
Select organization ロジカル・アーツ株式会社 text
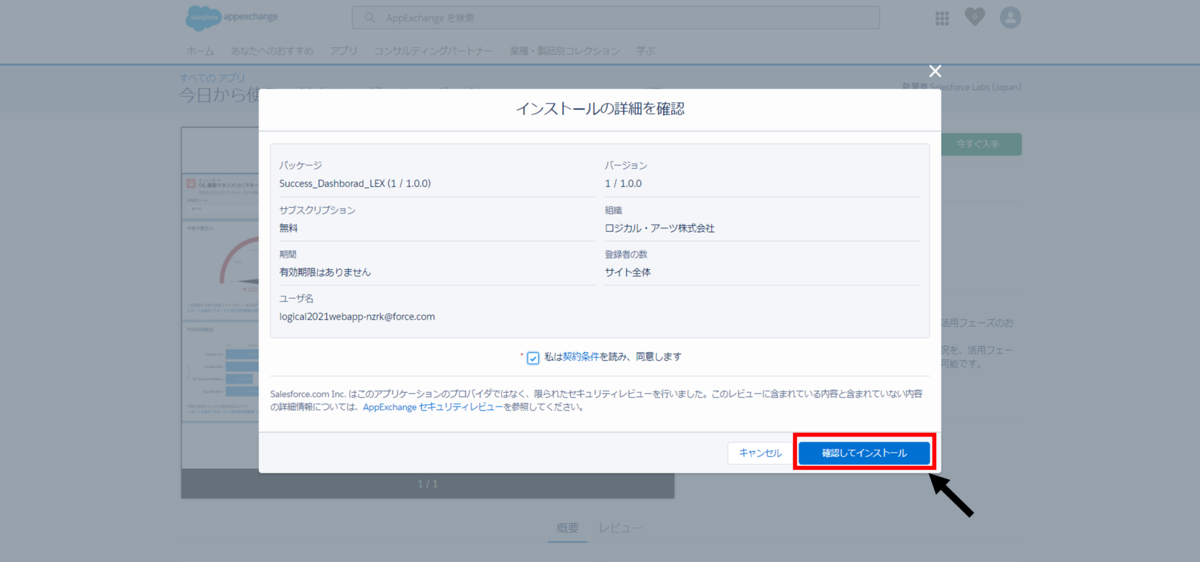click(x=660, y=228)
